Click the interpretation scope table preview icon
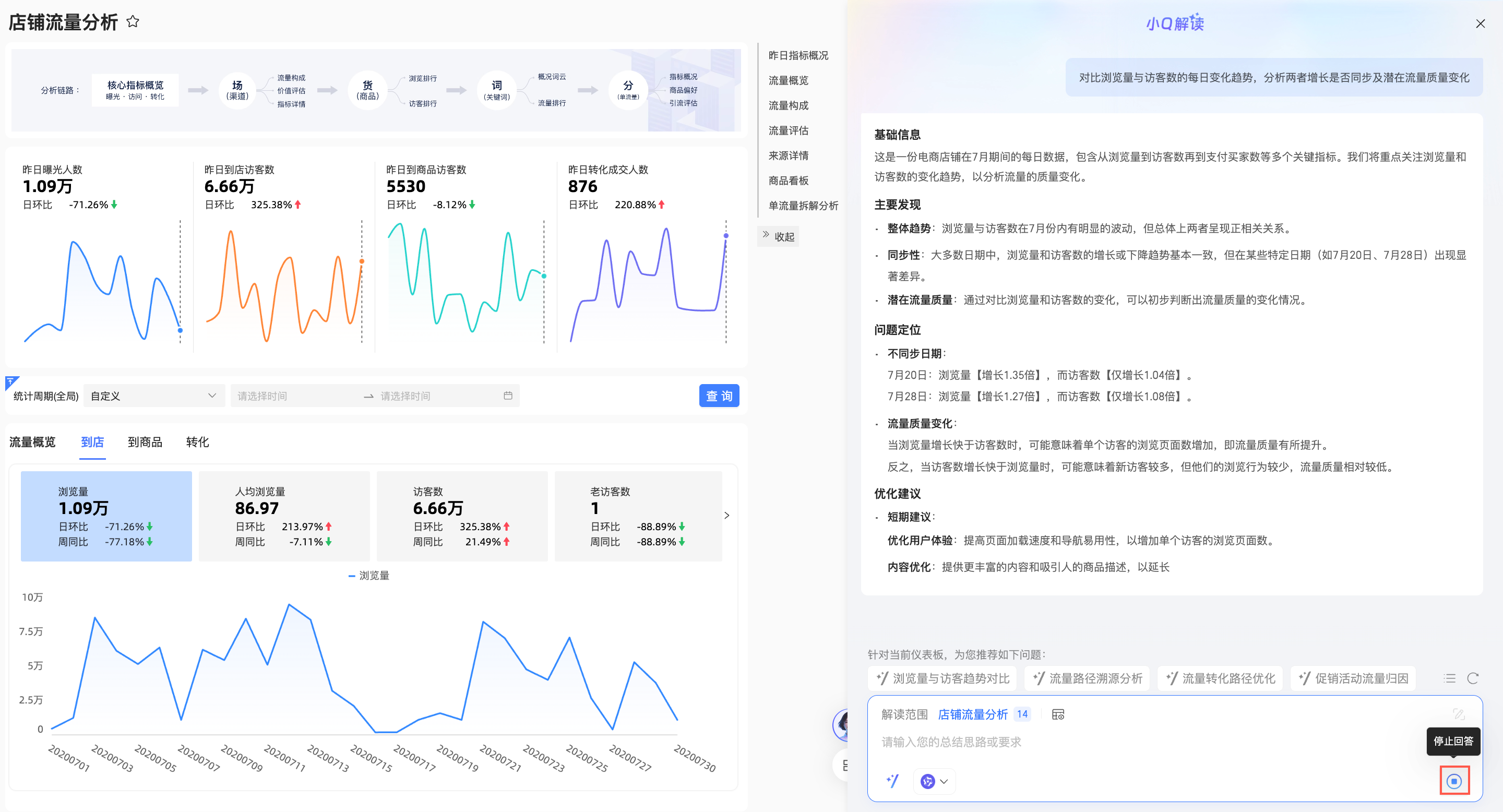The height and width of the screenshot is (812, 1503). 1058,714
